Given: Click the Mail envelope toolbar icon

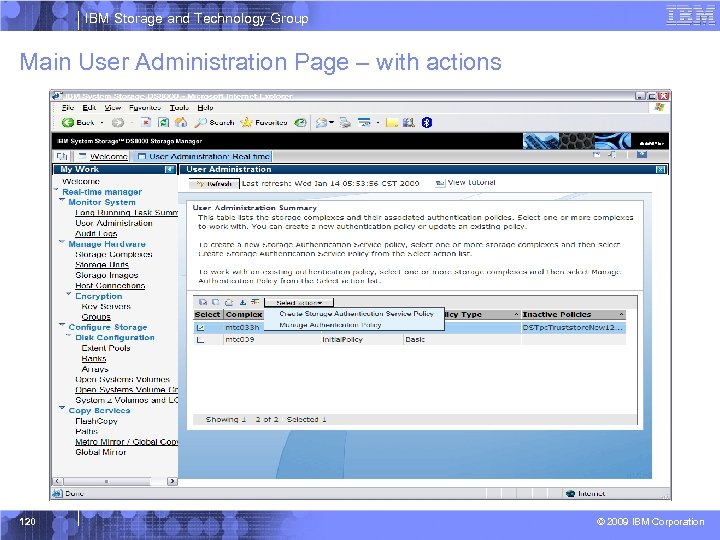Looking at the screenshot, I should (x=321, y=122).
